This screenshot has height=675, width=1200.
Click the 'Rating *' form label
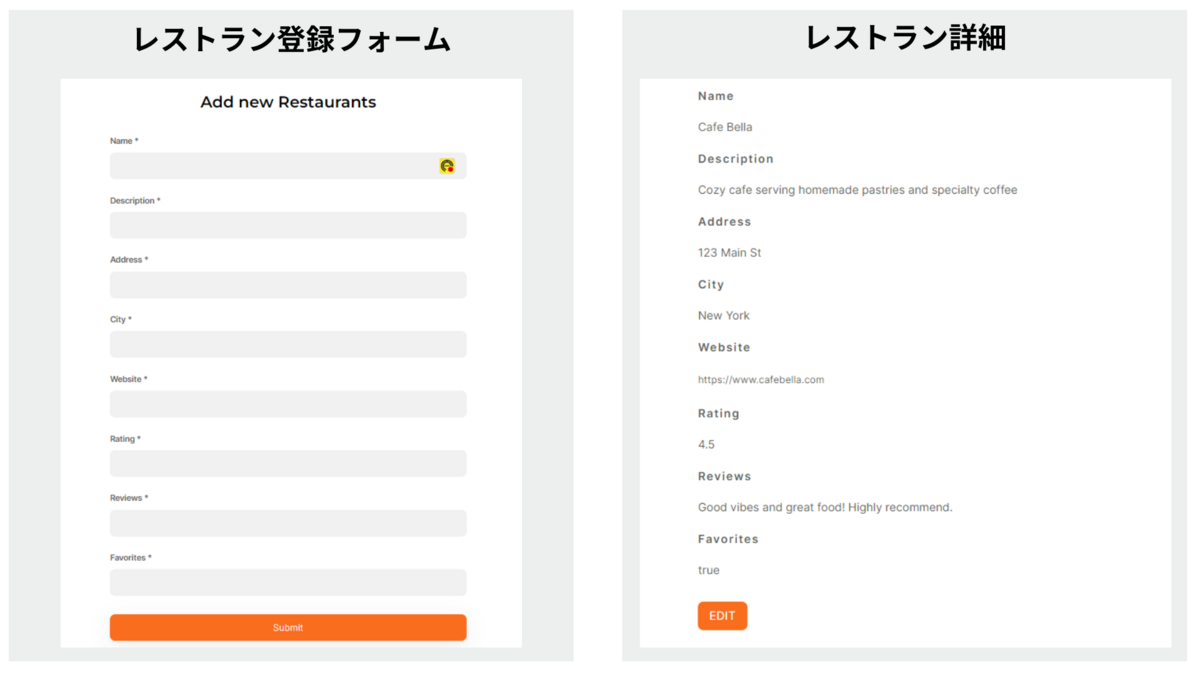125,439
